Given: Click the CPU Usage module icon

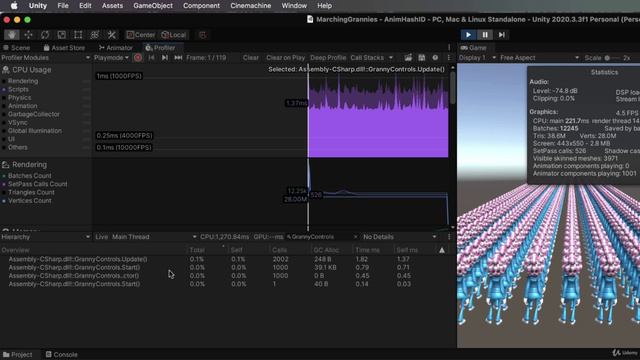Looking at the screenshot, I should click(6, 70).
